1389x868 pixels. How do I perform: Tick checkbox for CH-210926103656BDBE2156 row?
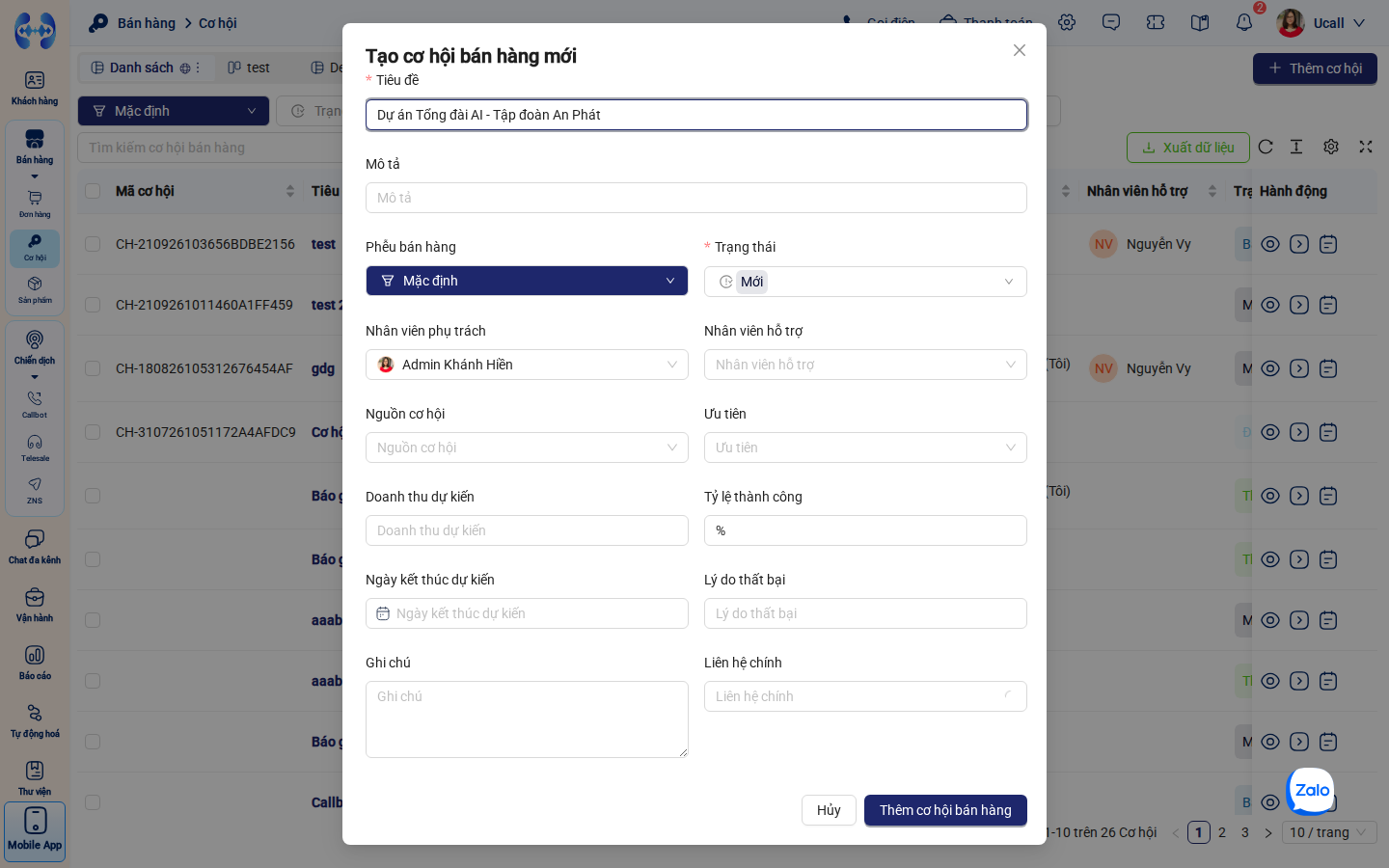point(93,244)
